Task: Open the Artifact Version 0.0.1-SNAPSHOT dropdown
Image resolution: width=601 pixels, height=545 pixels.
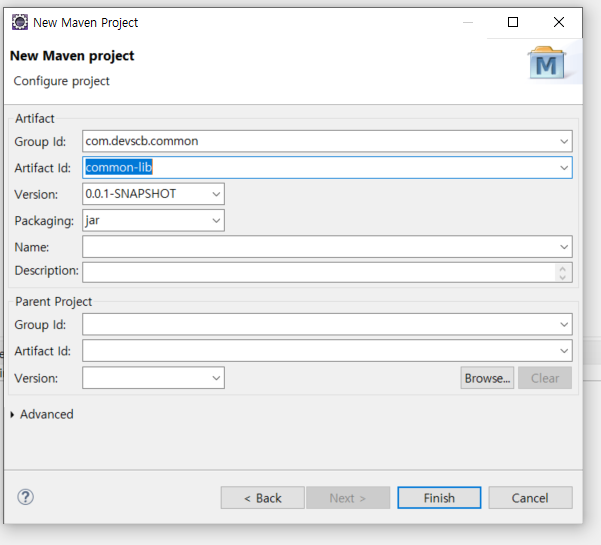Action: 216,194
